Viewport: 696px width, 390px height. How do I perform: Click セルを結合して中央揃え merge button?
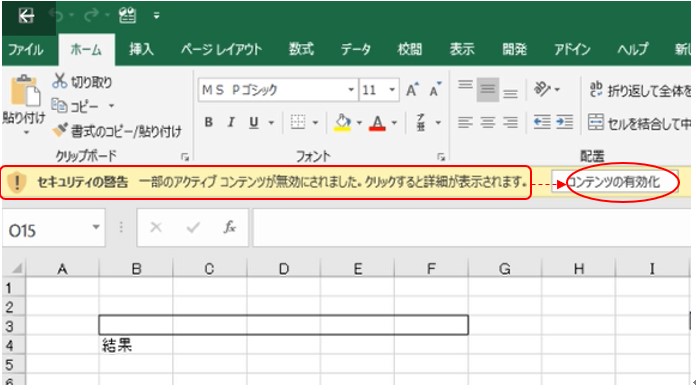pyautogui.click(x=640, y=123)
